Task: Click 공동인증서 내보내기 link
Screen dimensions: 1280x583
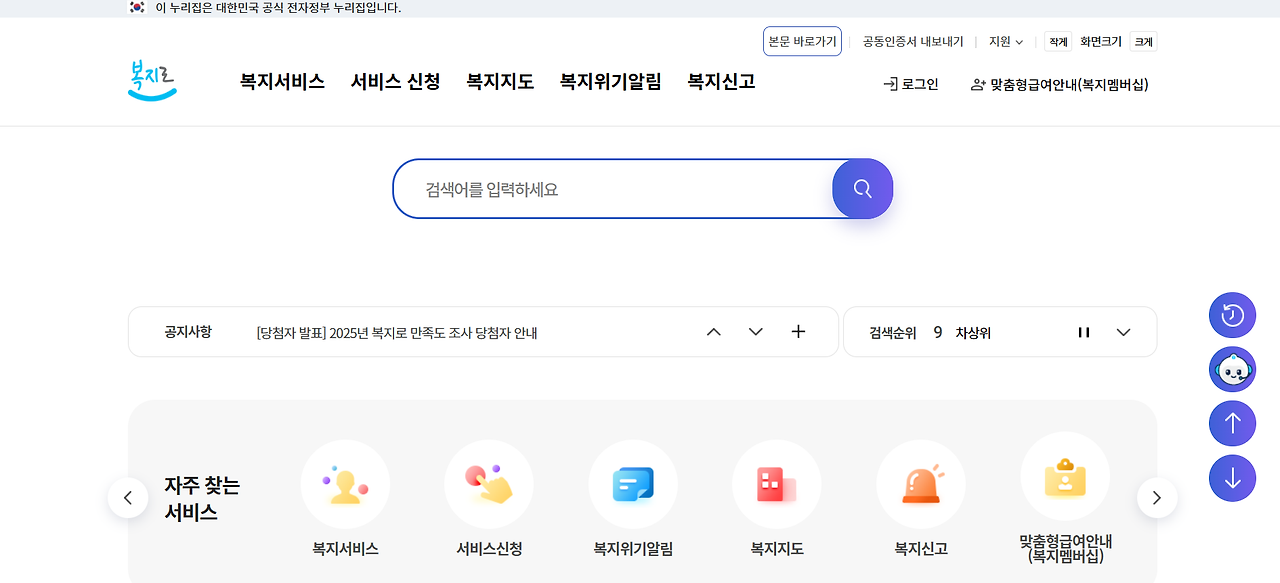Action: pos(913,42)
